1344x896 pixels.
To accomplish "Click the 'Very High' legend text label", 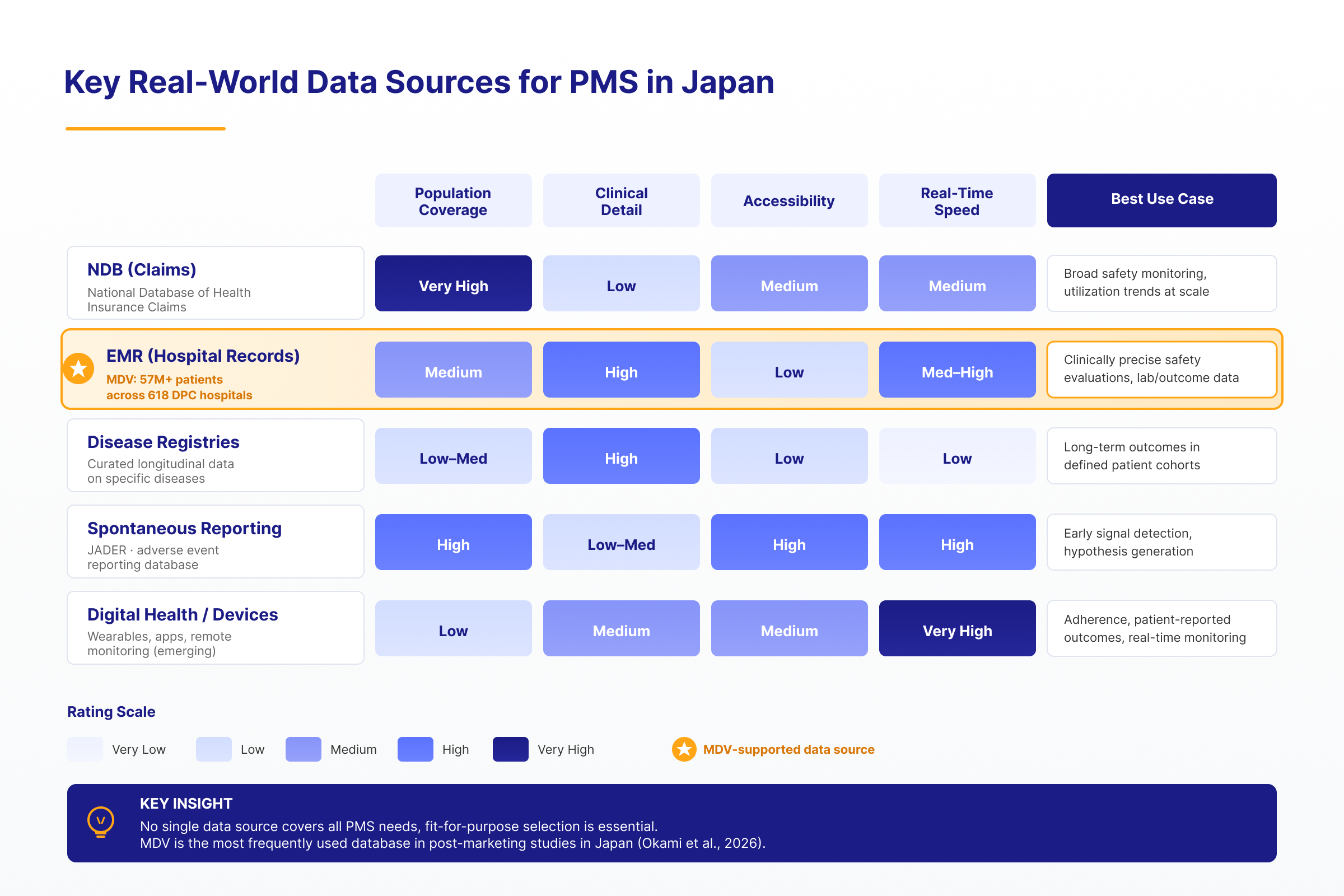I will tap(566, 750).
